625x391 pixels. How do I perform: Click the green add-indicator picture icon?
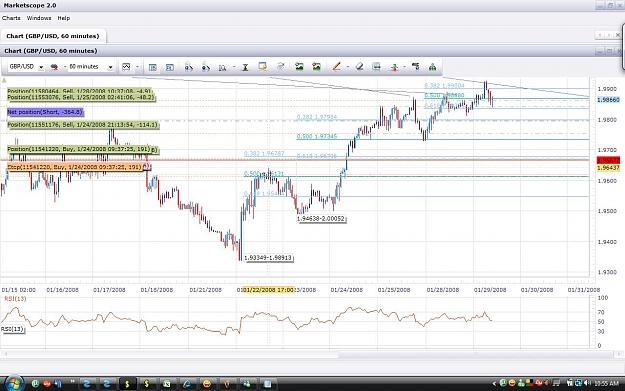pyautogui.click(x=299, y=67)
